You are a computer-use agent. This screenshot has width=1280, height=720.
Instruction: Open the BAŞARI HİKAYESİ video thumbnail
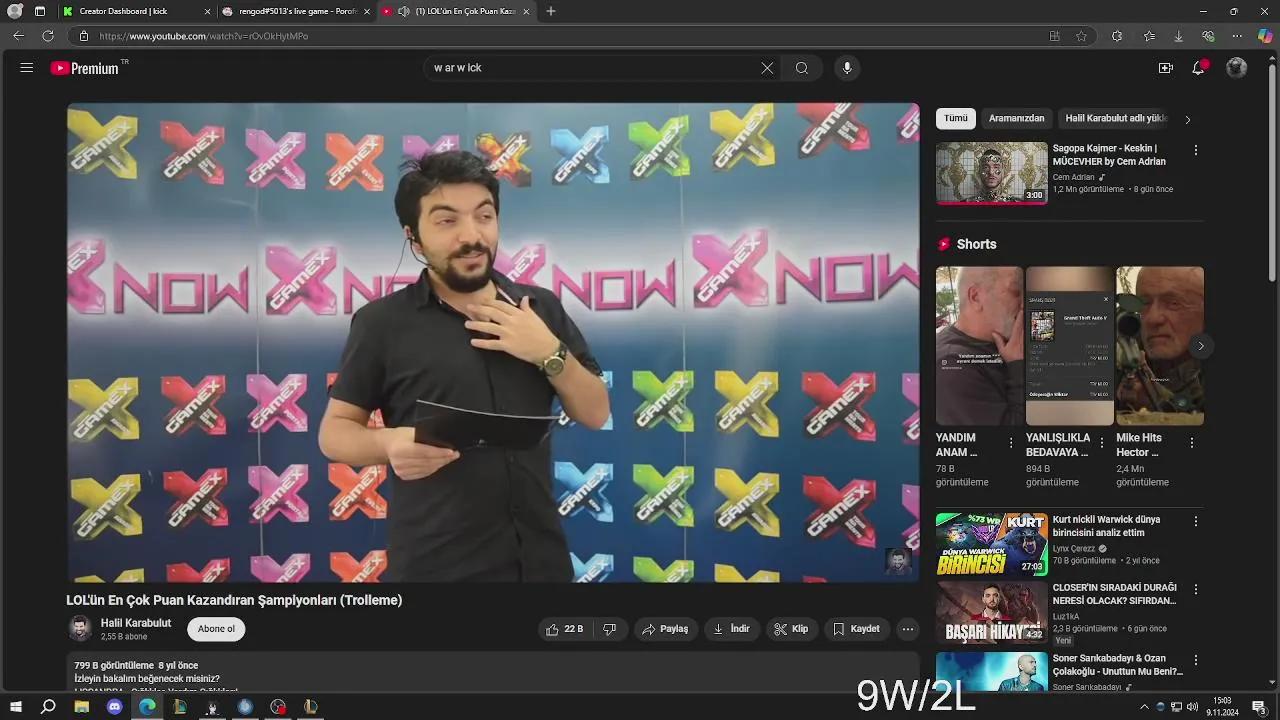tap(992, 612)
